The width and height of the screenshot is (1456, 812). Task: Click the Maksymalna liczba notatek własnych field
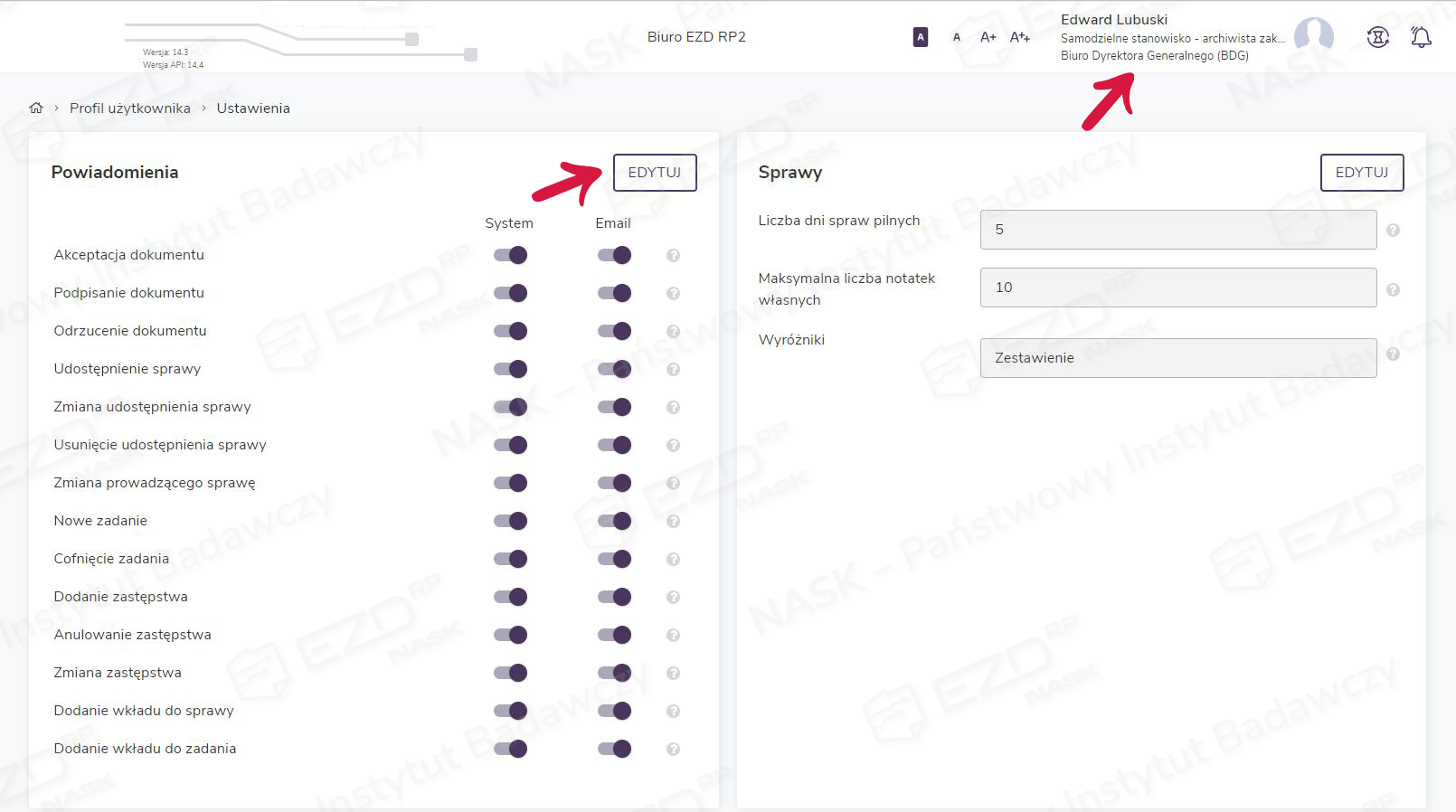pos(1177,288)
